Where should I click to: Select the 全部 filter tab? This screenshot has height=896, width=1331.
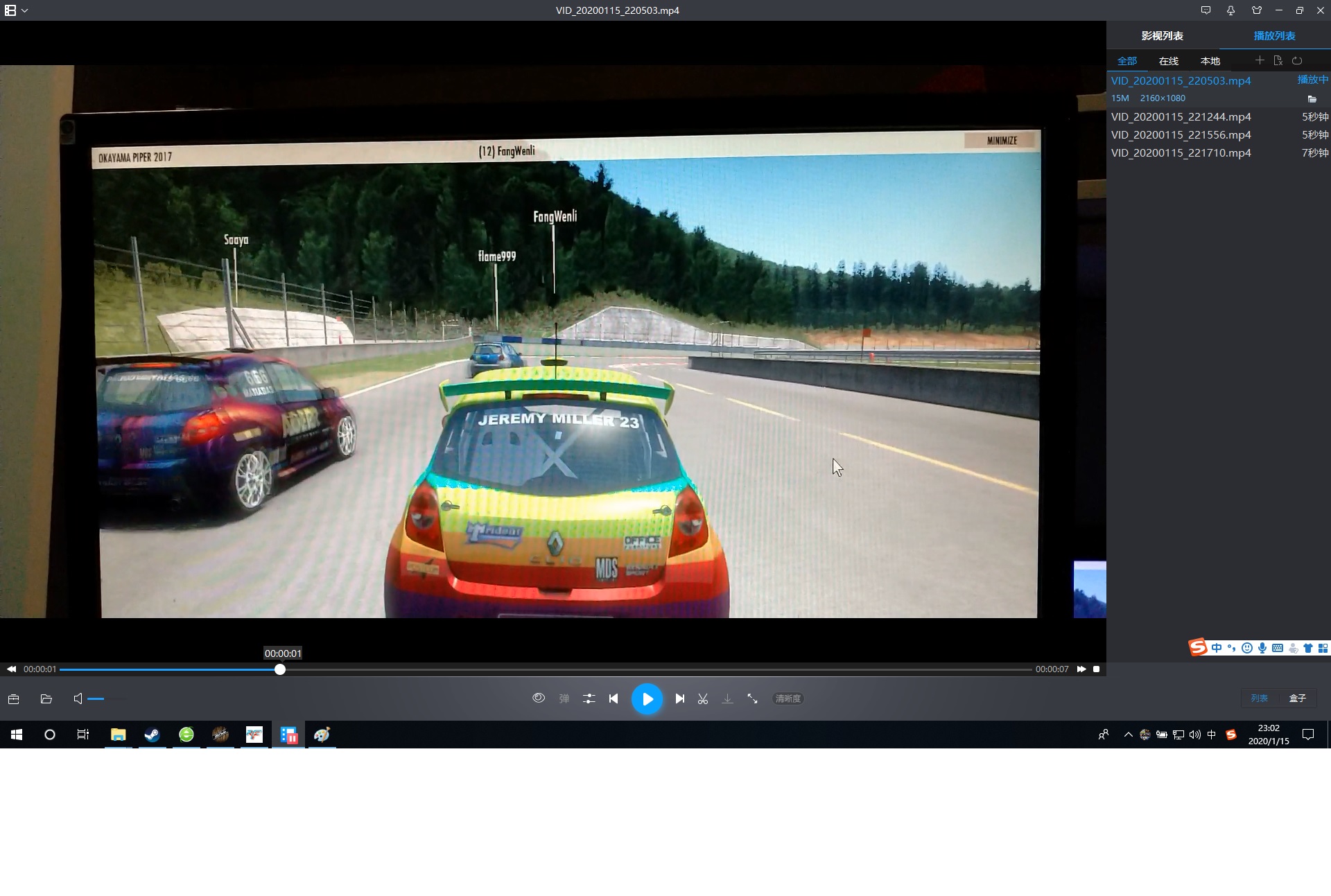coord(1126,61)
